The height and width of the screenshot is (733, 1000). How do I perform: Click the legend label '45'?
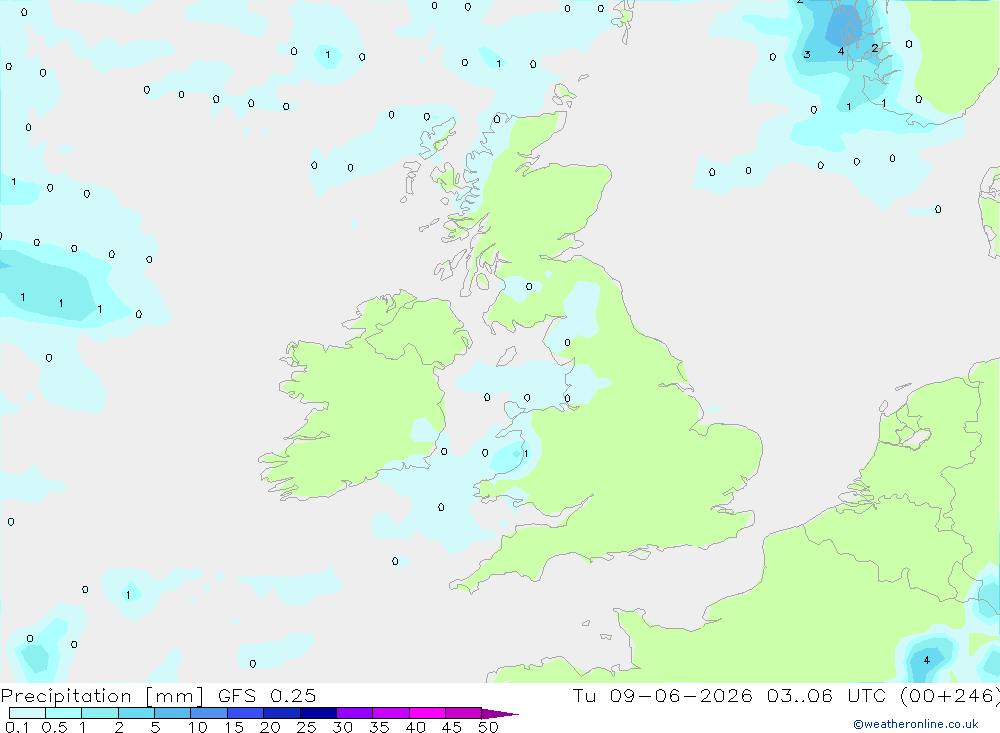(452, 727)
